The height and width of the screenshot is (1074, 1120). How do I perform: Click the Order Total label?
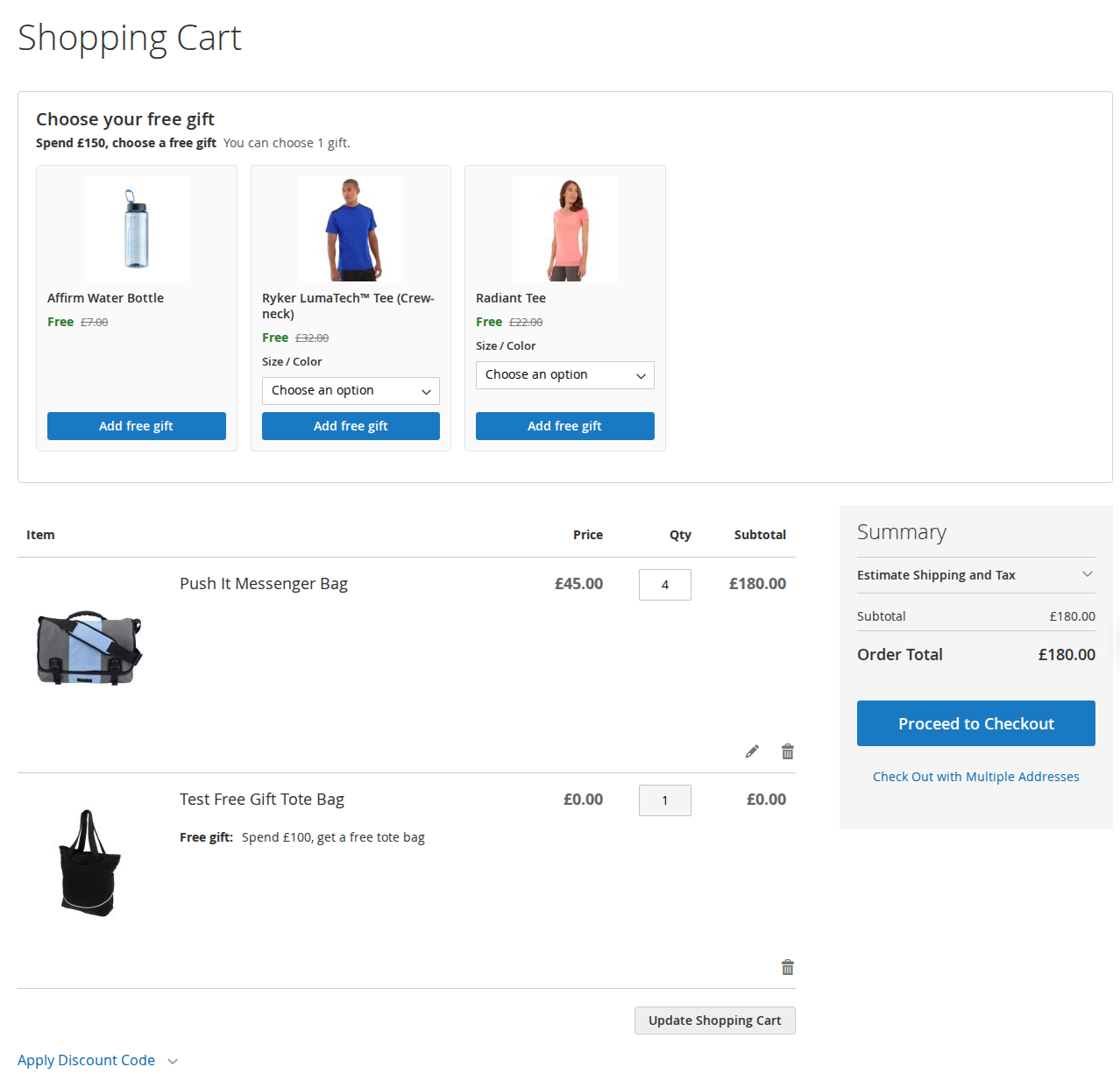(x=900, y=655)
